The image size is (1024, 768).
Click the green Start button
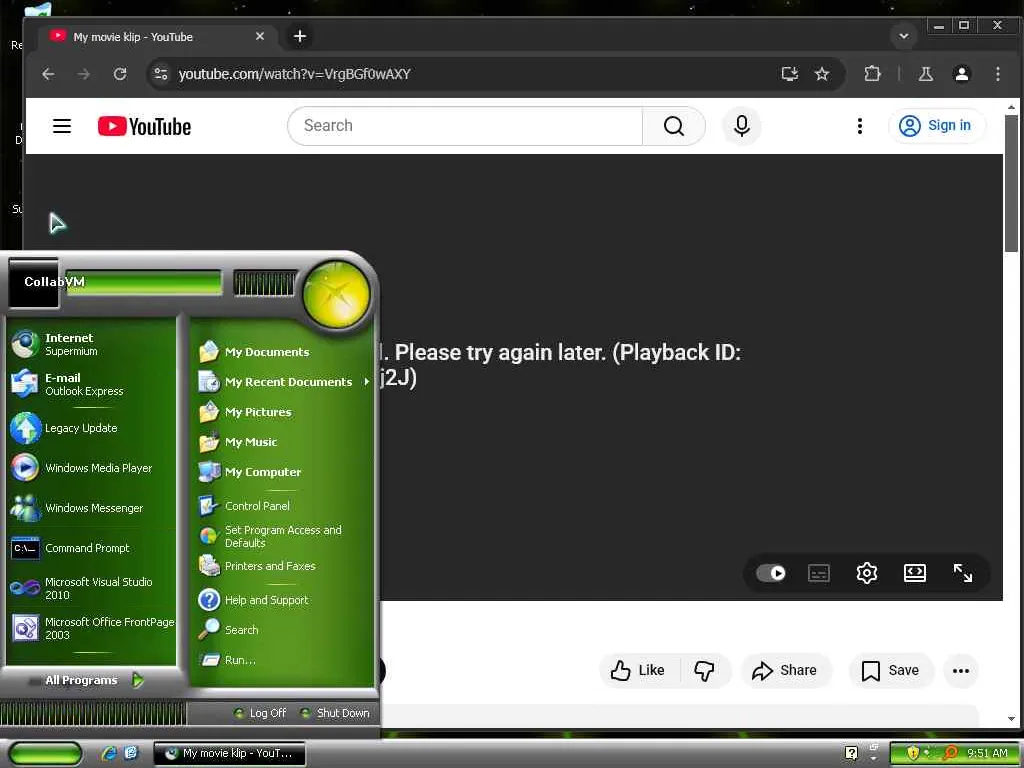pos(45,754)
